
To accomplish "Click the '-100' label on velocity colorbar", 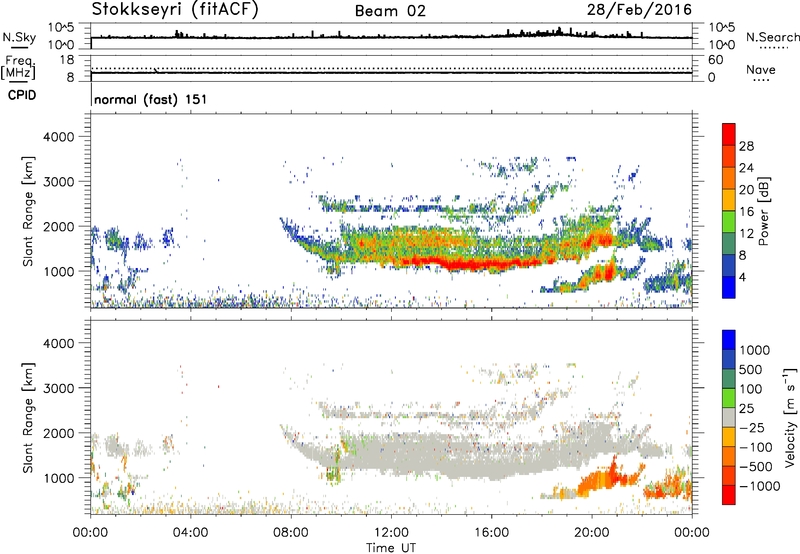I will 756,447.
